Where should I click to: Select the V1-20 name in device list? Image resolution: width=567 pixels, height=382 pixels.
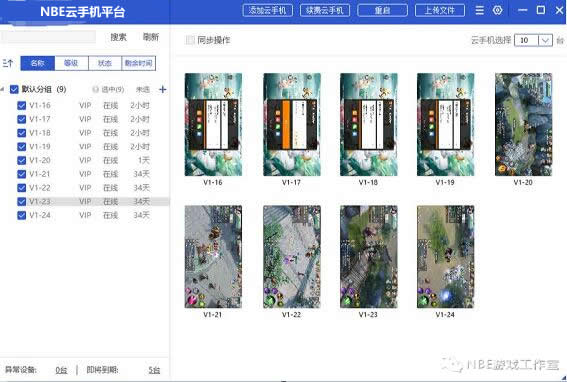[40, 160]
